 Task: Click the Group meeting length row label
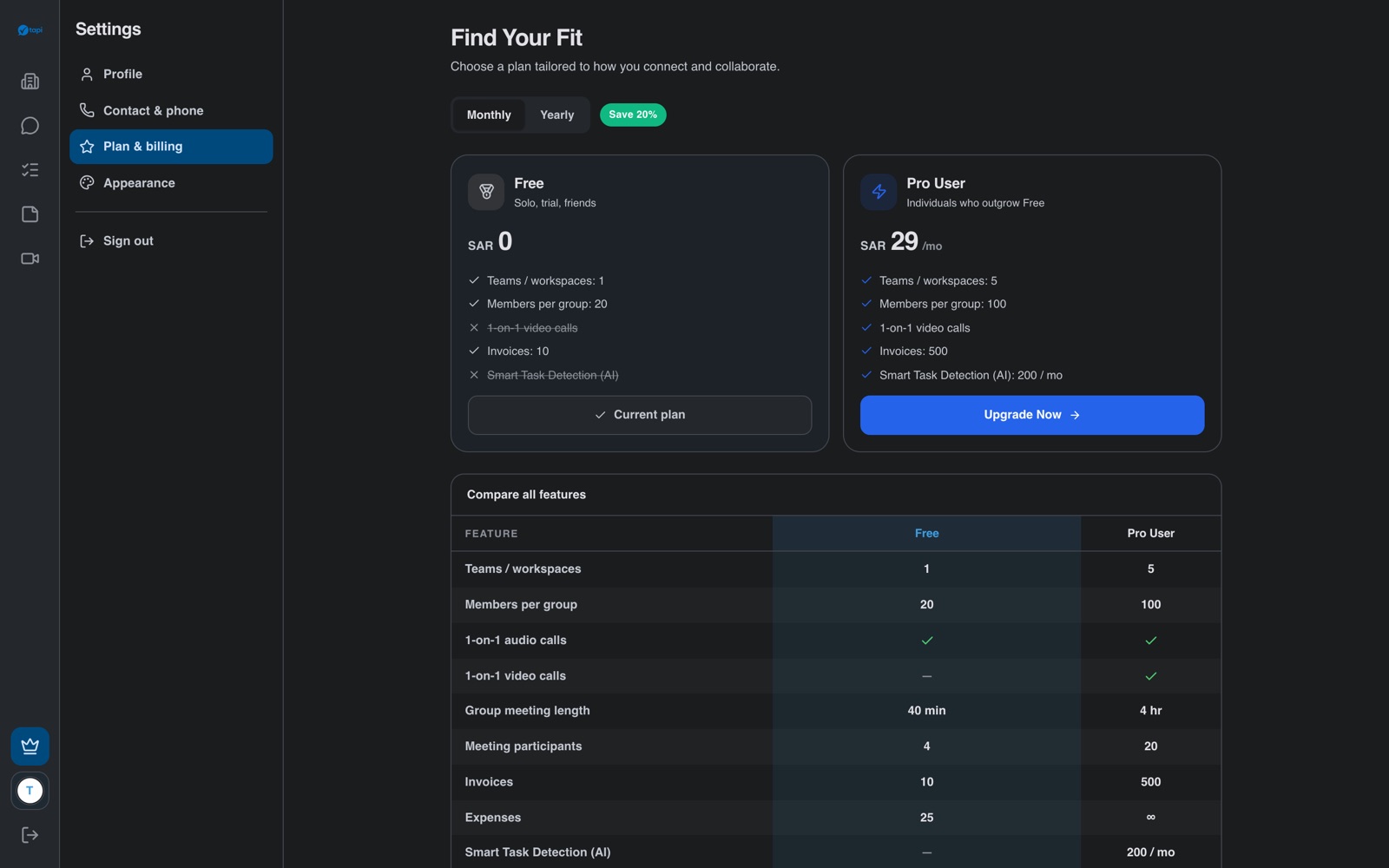(527, 711)
